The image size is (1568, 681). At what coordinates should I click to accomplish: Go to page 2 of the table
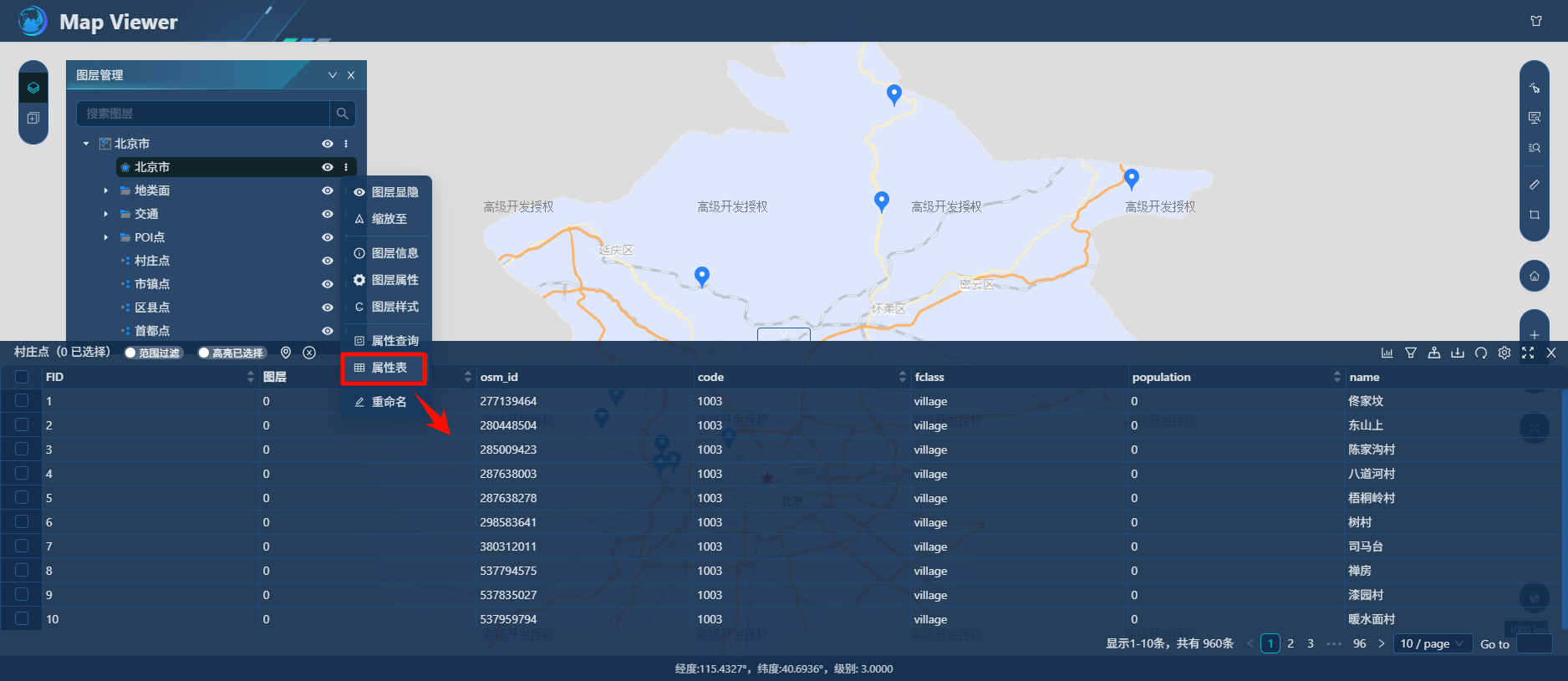click(x=1291, y=643)
